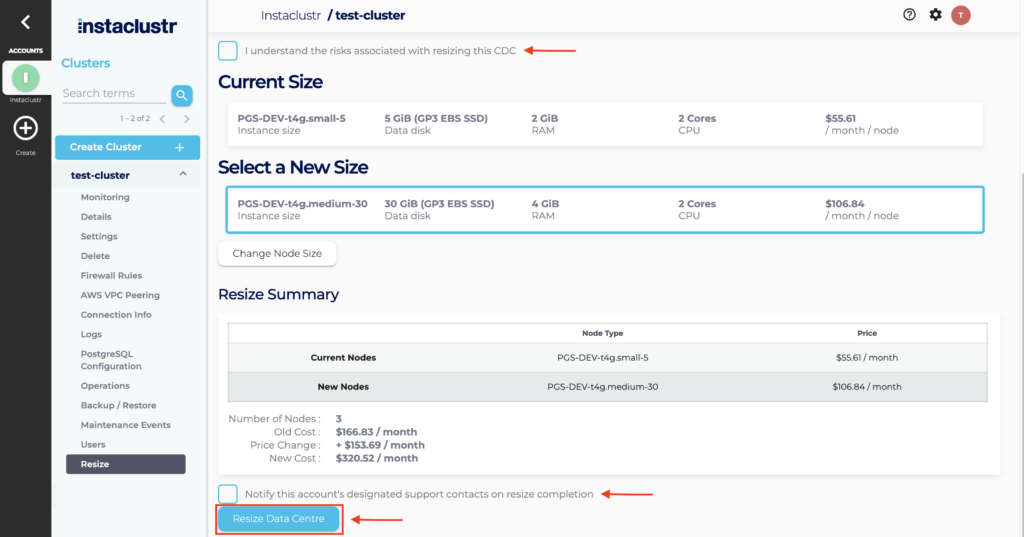Enable notify support contacts on completion
Image resolution: width=1024 pixels, height=537 pixels.
228,494
